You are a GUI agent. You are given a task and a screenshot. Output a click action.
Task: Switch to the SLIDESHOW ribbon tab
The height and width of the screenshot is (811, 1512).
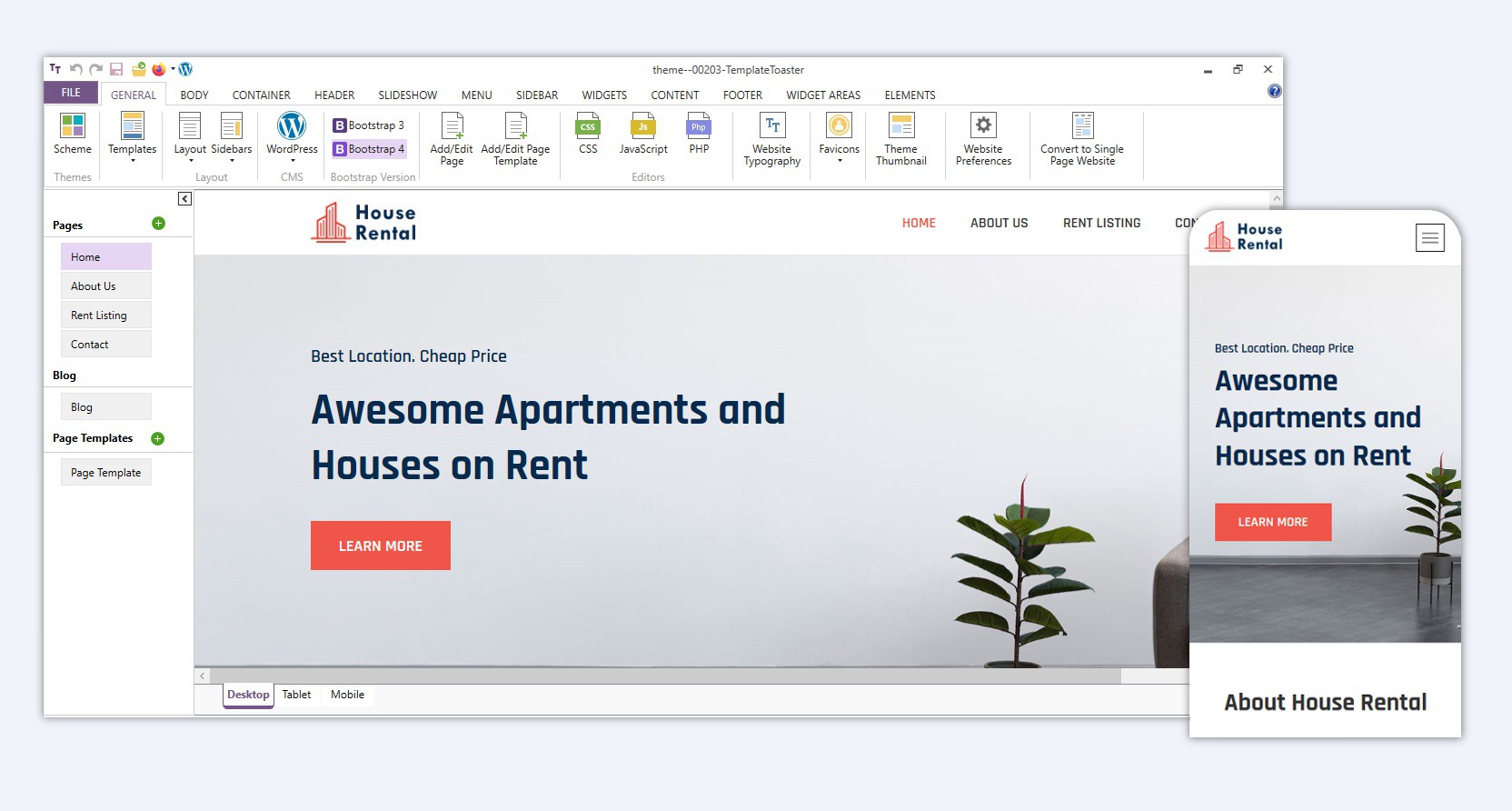[x=408, y=95]
